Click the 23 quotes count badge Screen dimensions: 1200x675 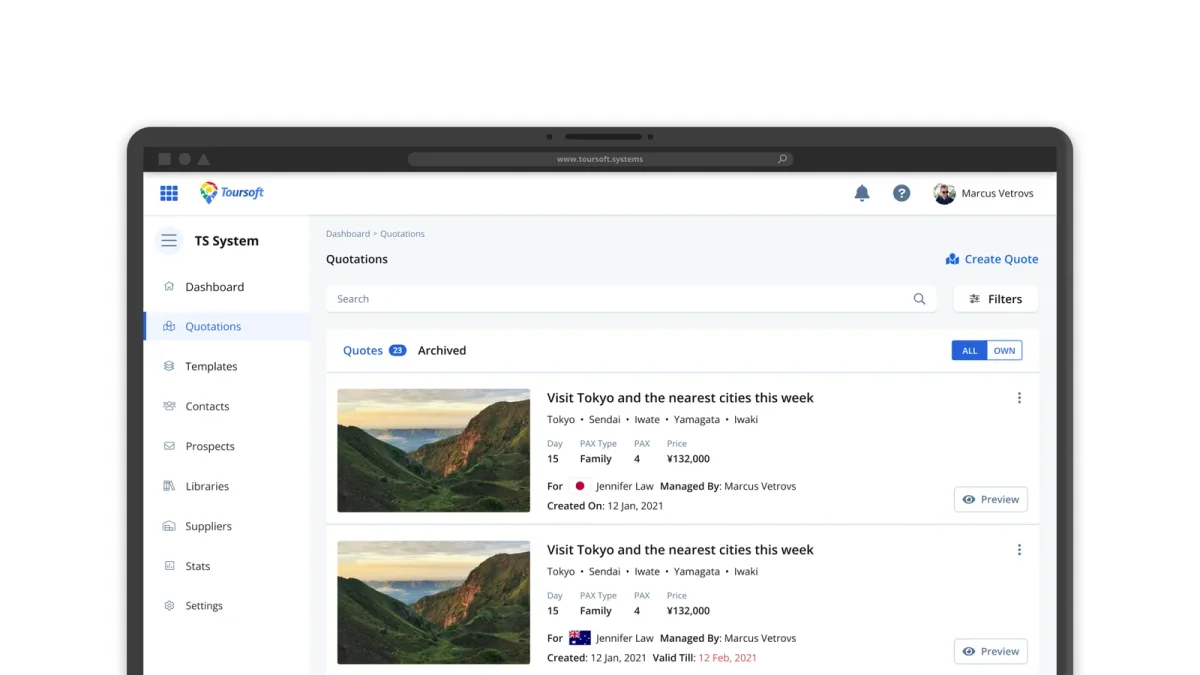point(397,351)
